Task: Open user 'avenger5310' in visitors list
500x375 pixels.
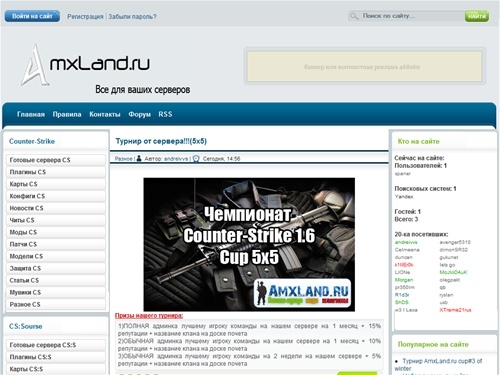Action: click(x=455, y=242)
